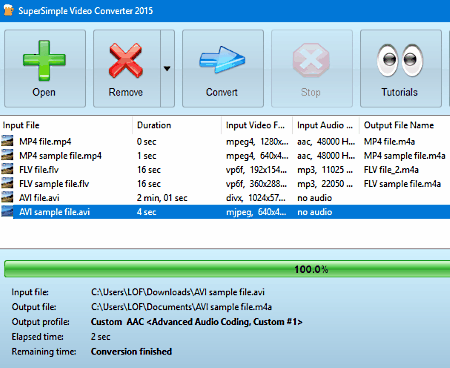Click the 2 min, 01 sec duration cell
450x368 pixels.
coord(162,198)
